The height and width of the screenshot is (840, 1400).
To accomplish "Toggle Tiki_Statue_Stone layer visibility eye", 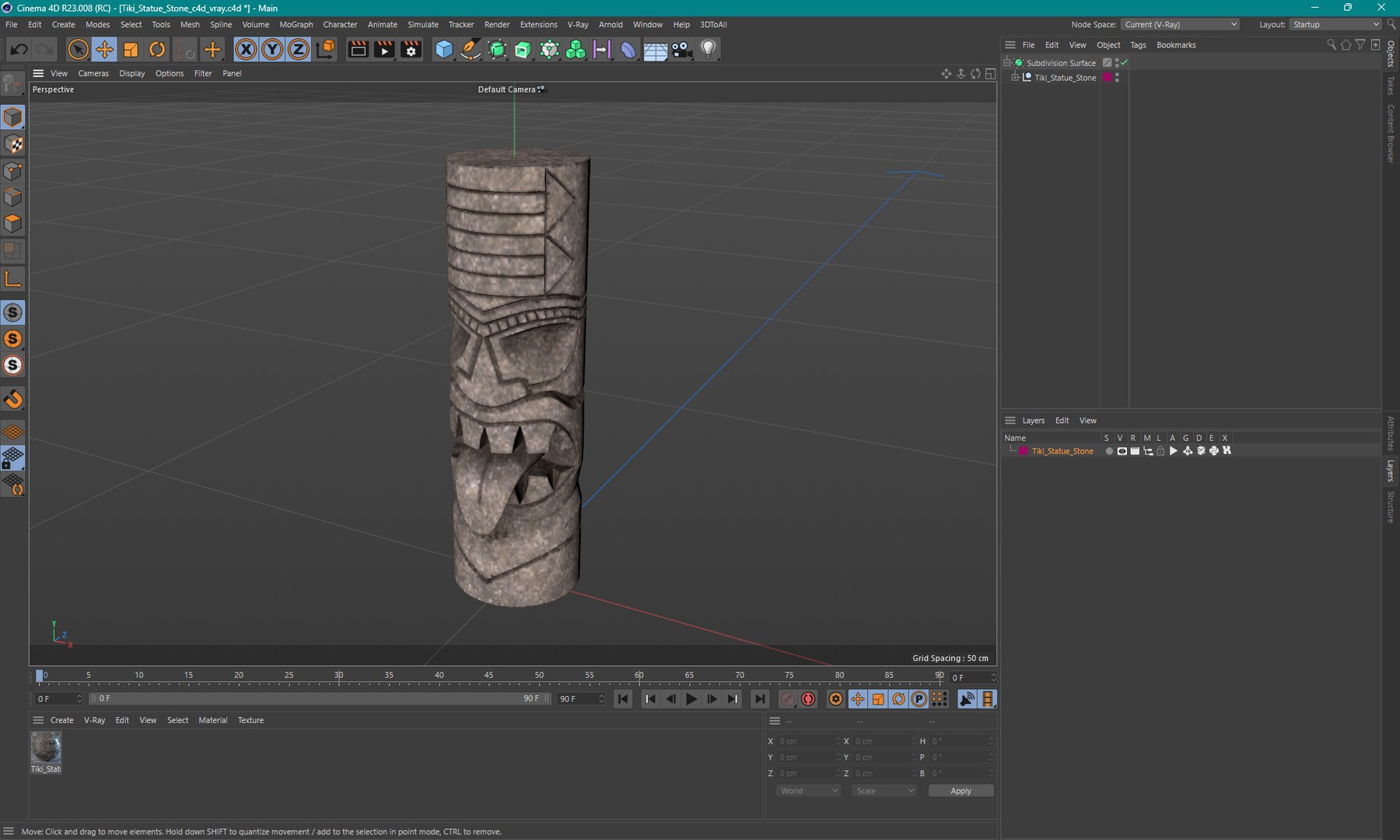I will coord(1122,451).
